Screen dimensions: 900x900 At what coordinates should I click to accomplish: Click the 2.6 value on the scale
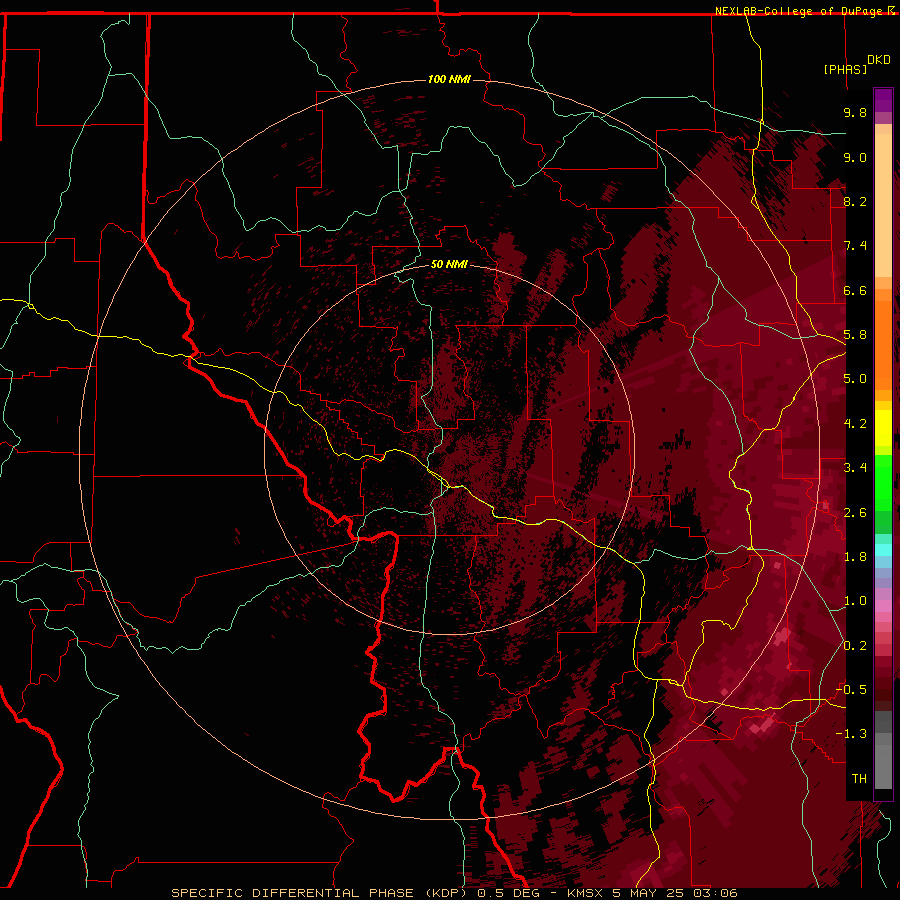[x=855, y=513]
